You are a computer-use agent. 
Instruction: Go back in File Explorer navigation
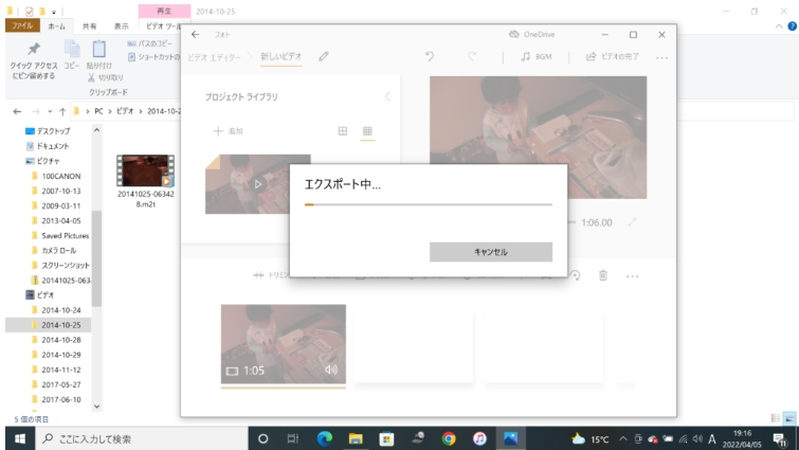pyautogui.click(x=17, y=111)
